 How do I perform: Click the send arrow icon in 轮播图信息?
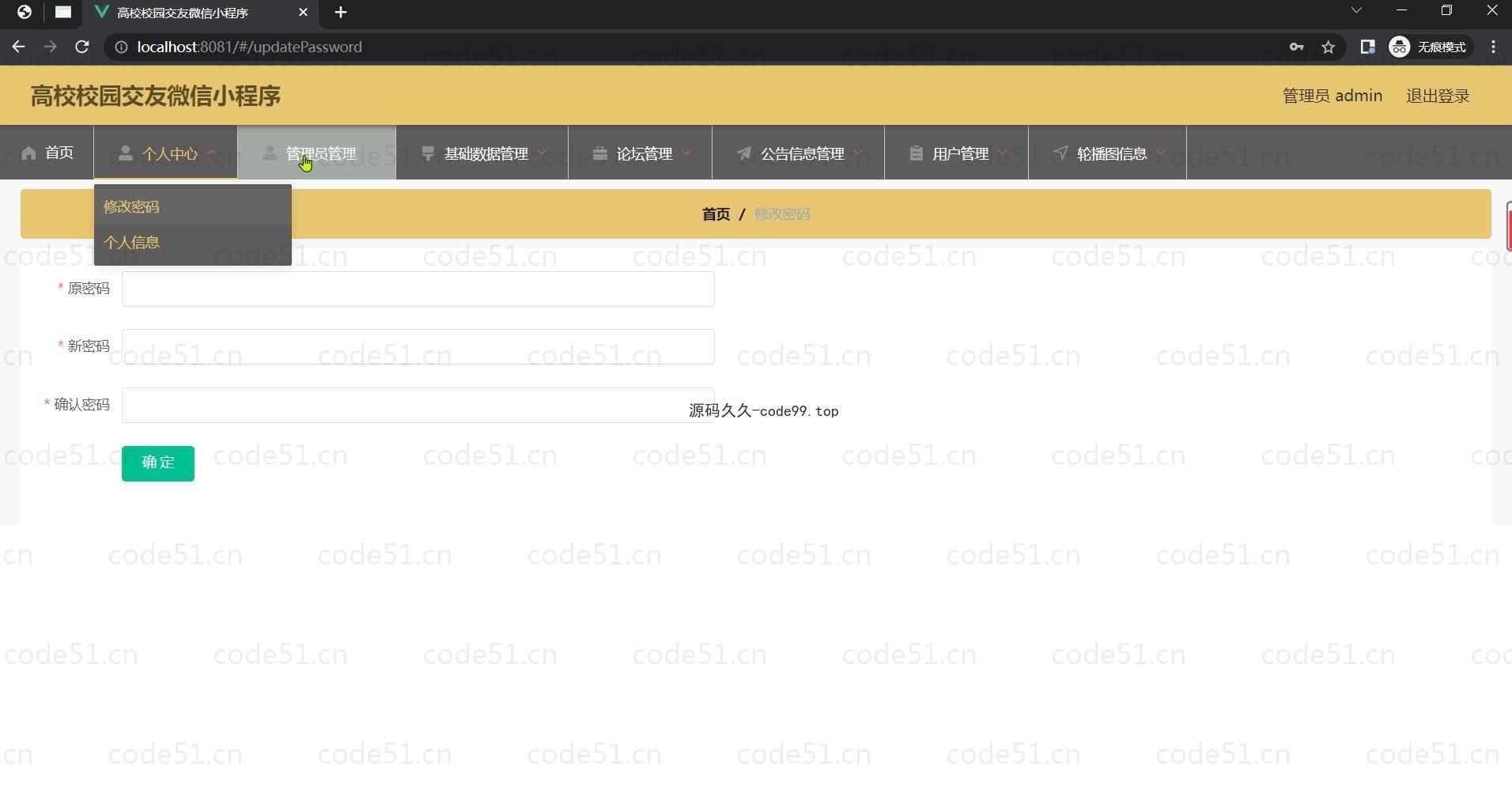point(1060,153)
